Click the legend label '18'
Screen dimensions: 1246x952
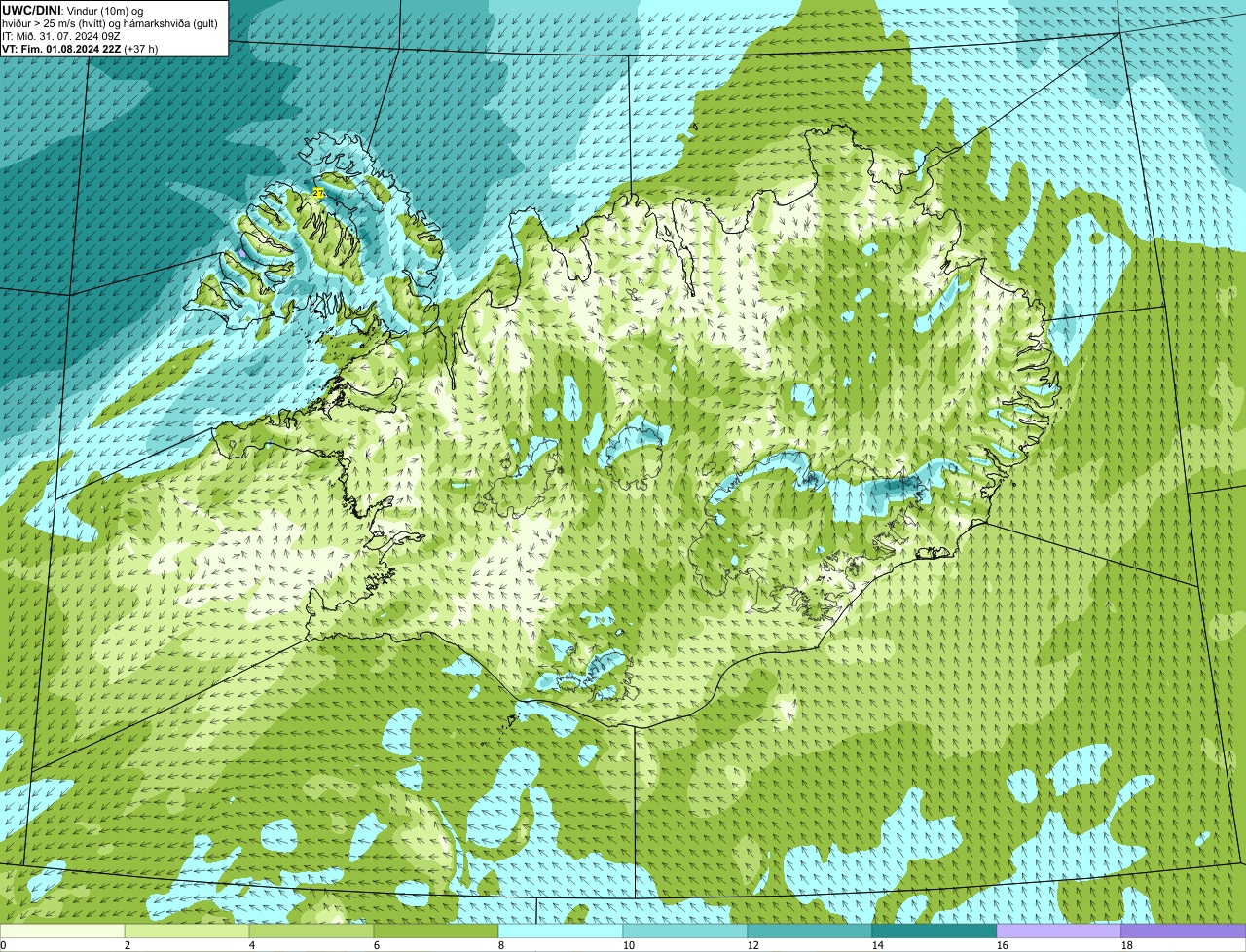1127,946
